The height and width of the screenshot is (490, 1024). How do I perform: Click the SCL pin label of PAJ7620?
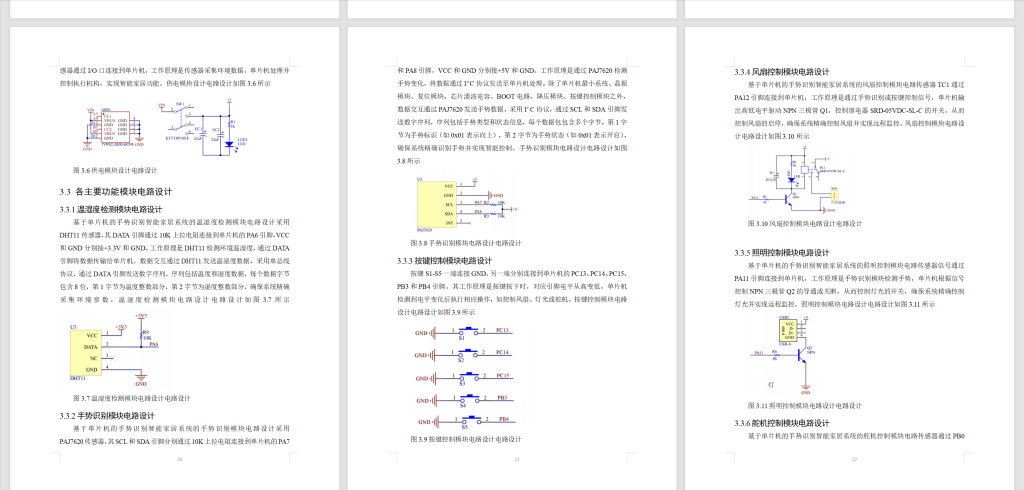coord(449,204)
